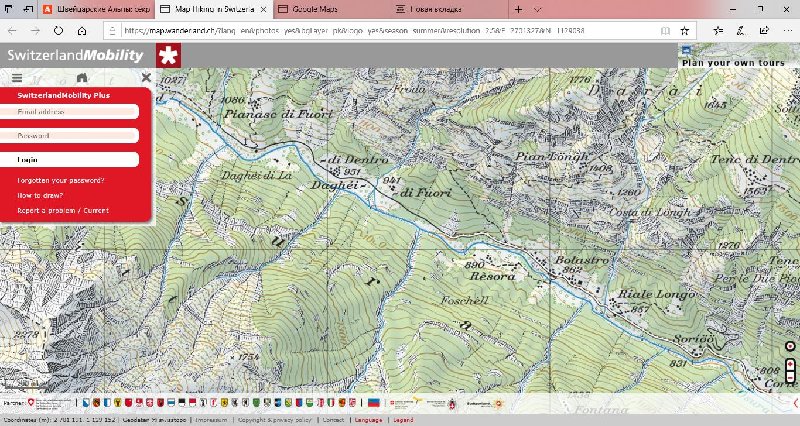Open Report a problem / Comment link

point(63,210)
